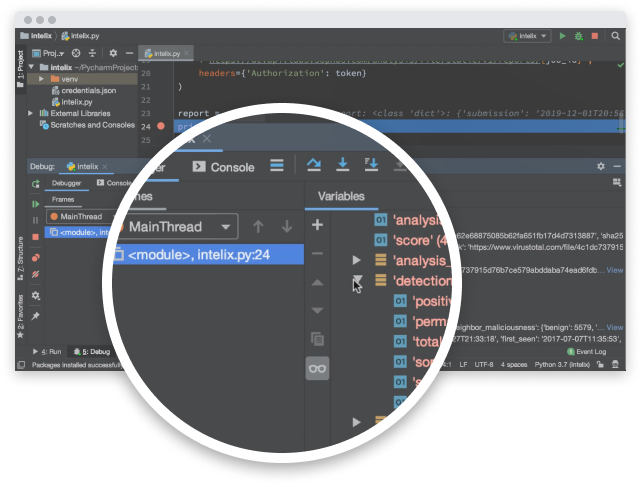Click the View link beside detection value
This screenshot has width=641, height=487.
pos(614,327)
